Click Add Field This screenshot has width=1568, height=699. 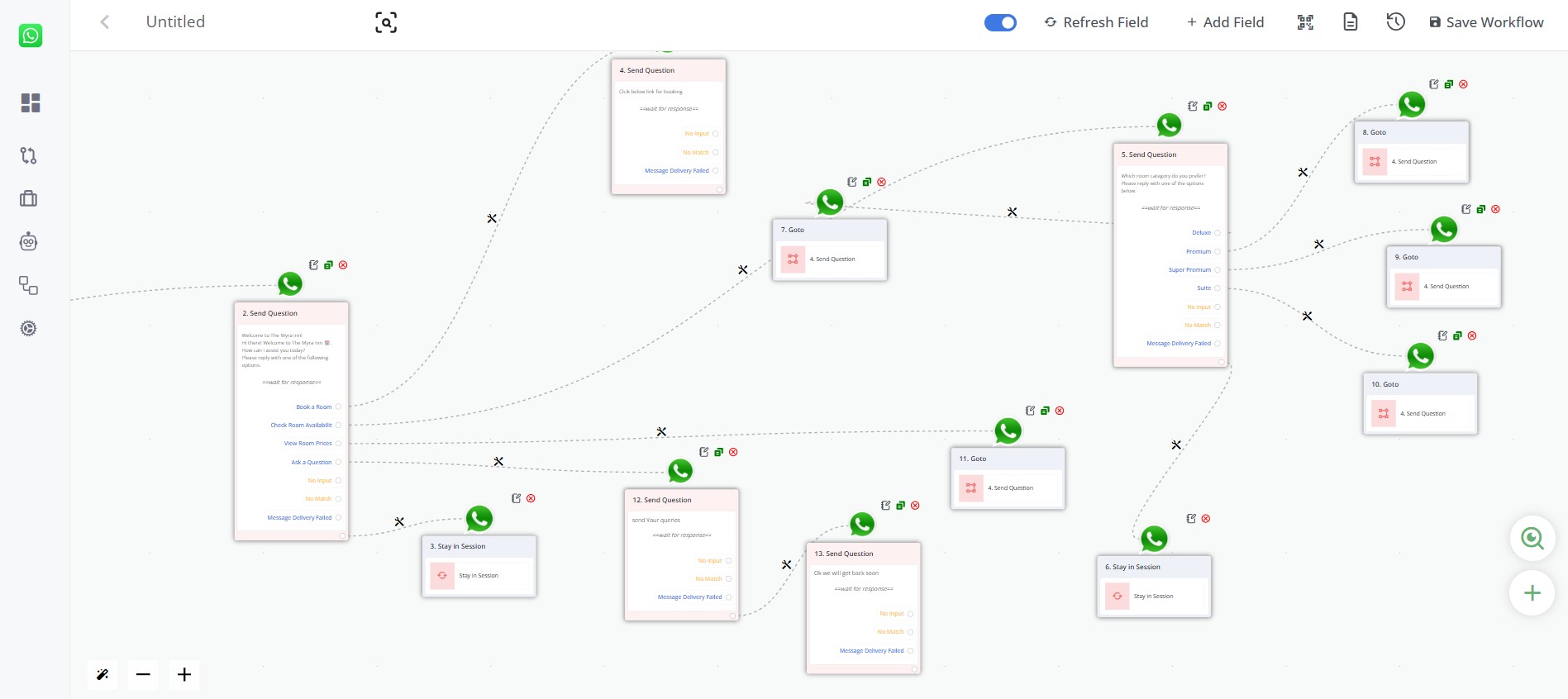pyautogui.click(x=1225, y=22)
